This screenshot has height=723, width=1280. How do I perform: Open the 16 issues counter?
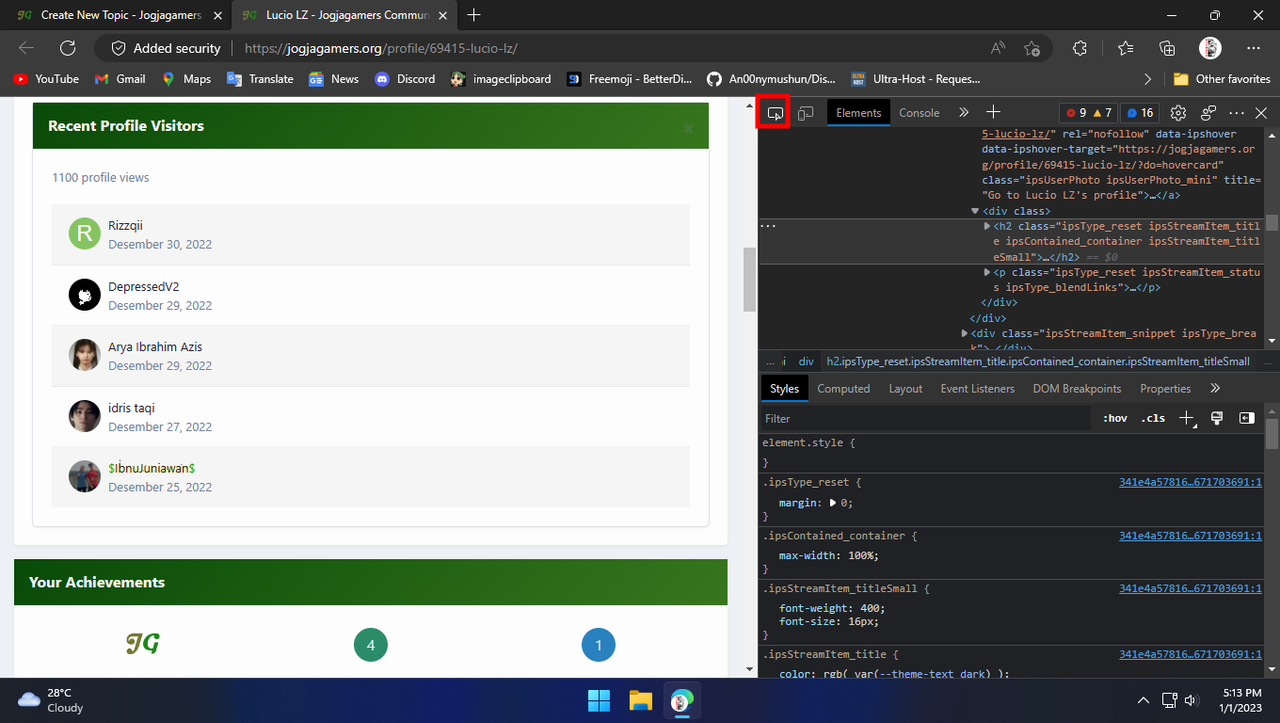pos(1139,113)
